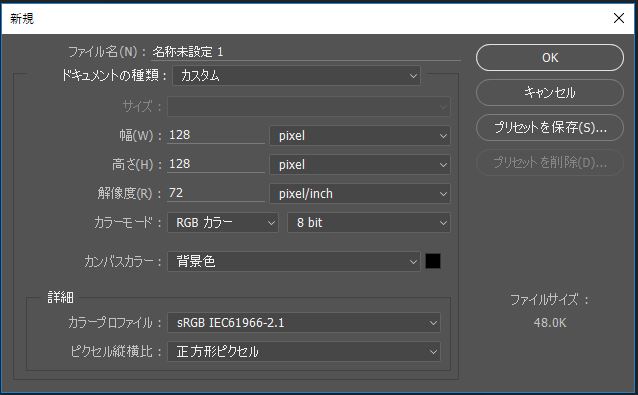The image size is (638, 395).
Task: Open the カンバスカラー dropdown showing 背景色
Action: [293, 261]
